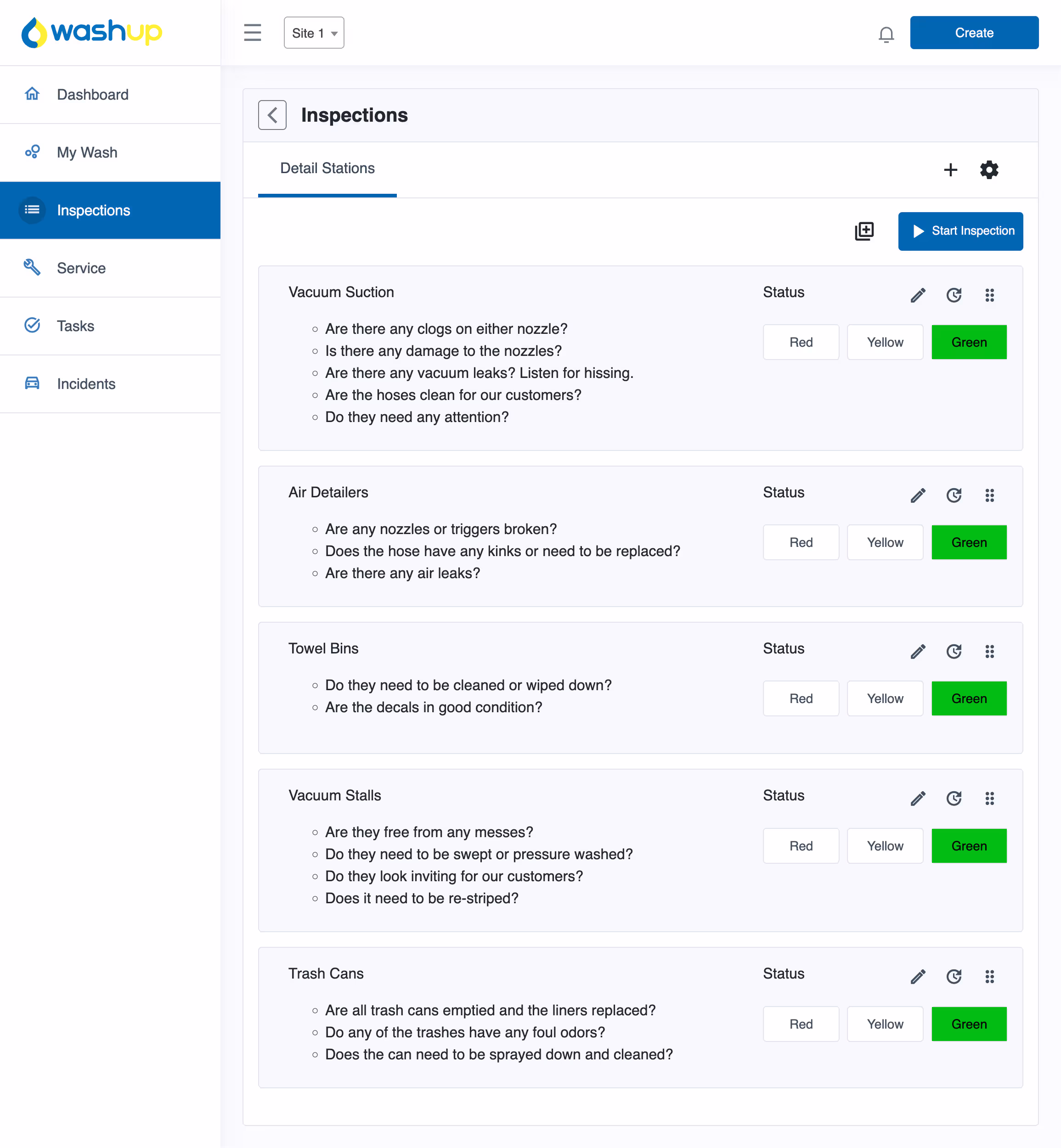Screen dimensions: 1061x1148
Task: Click the Air Detailers title
Action: pos(328,492)
